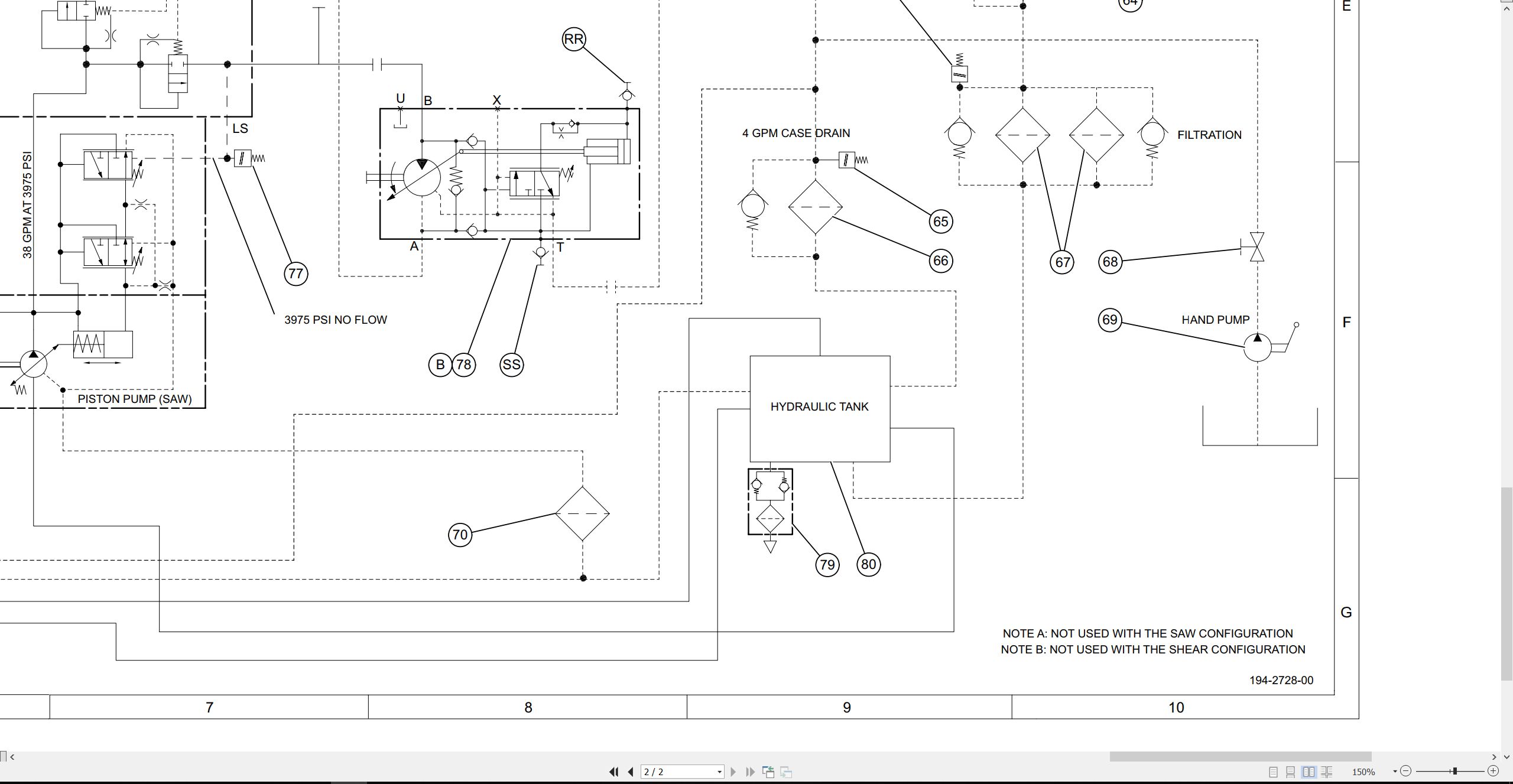This screenshot has width=1513, height=784.
Task: Click the PISTON PUMP (SAW) label
Action: [x=135, y=399]
